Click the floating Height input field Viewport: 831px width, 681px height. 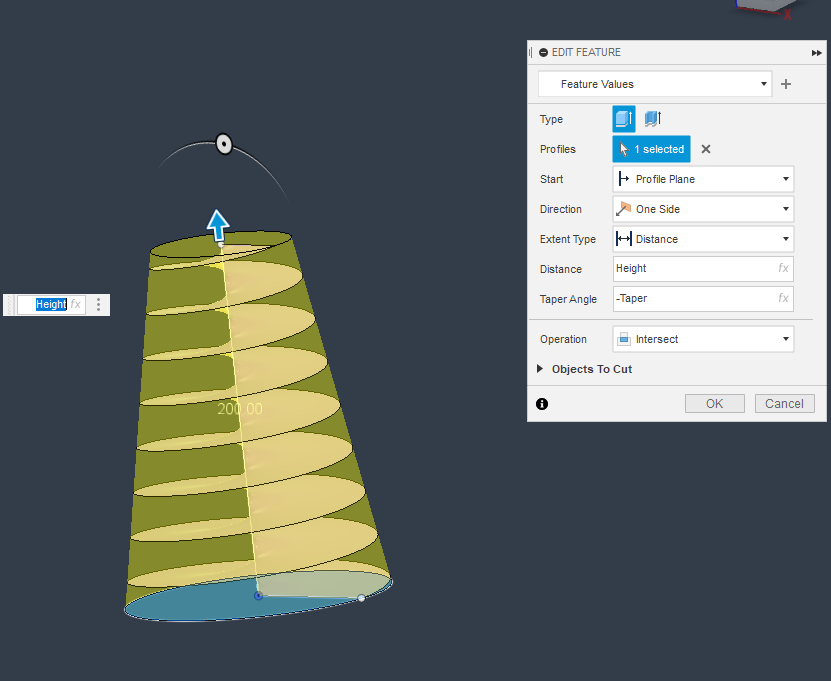click(x=49, y=304)
